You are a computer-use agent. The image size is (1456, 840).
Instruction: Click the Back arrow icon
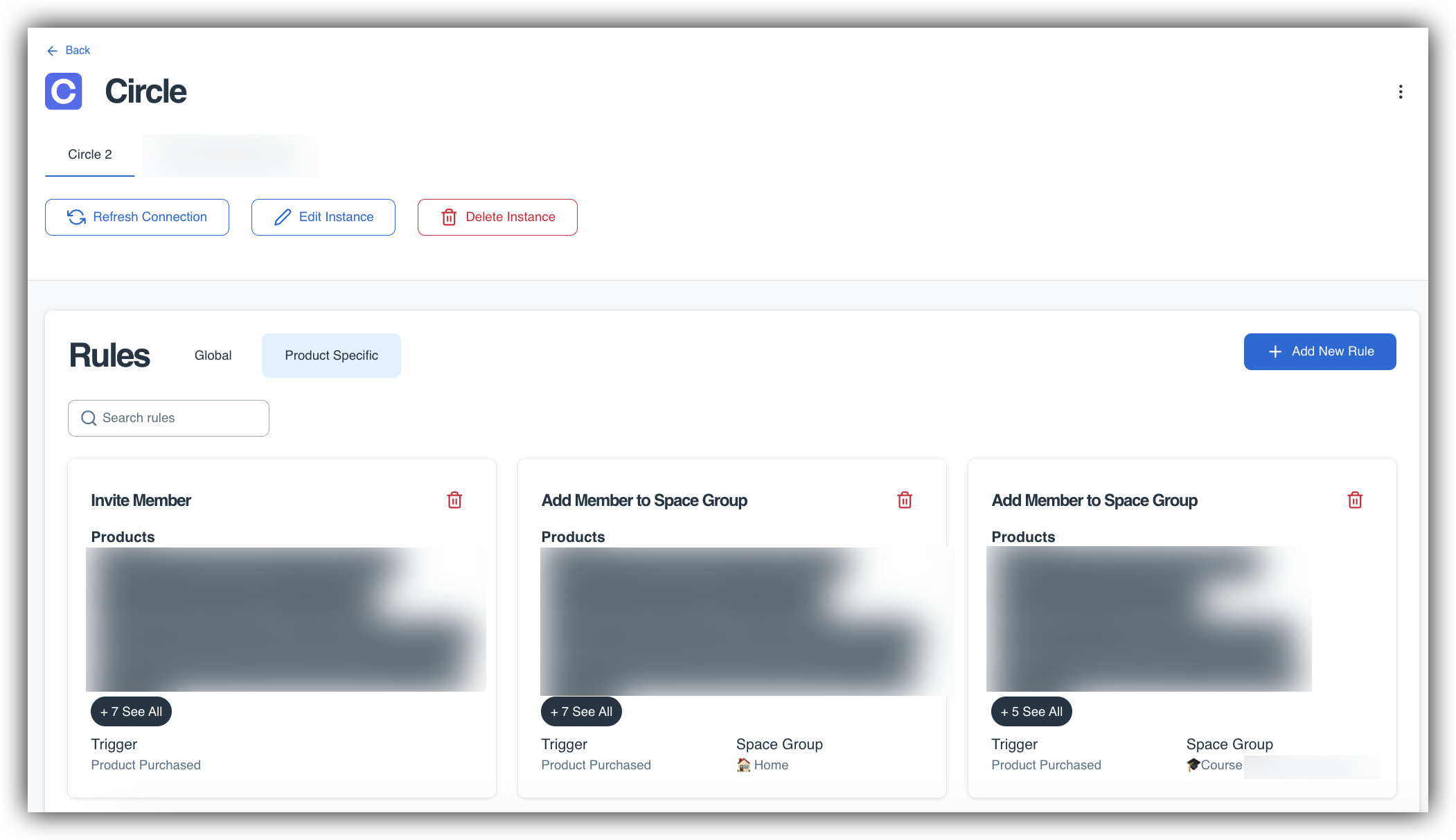[52, 51]
